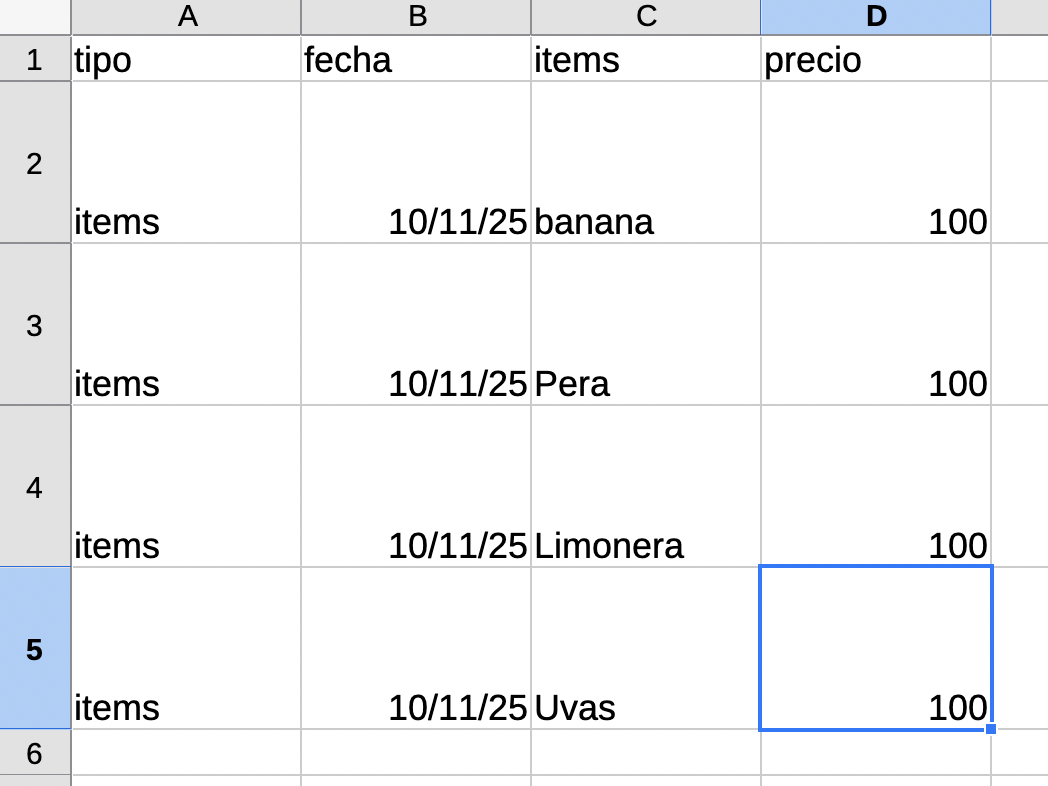
Task: Select row 4 header
Action: click(x=35, y=487)
